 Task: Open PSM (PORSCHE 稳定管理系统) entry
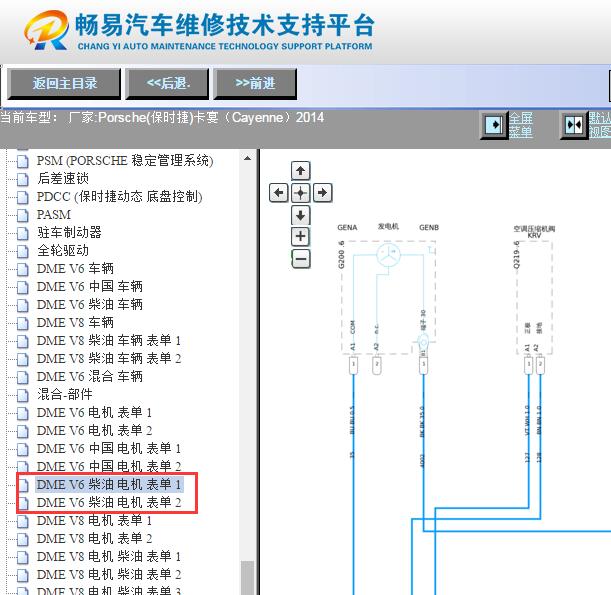click(x=125, y=161)
